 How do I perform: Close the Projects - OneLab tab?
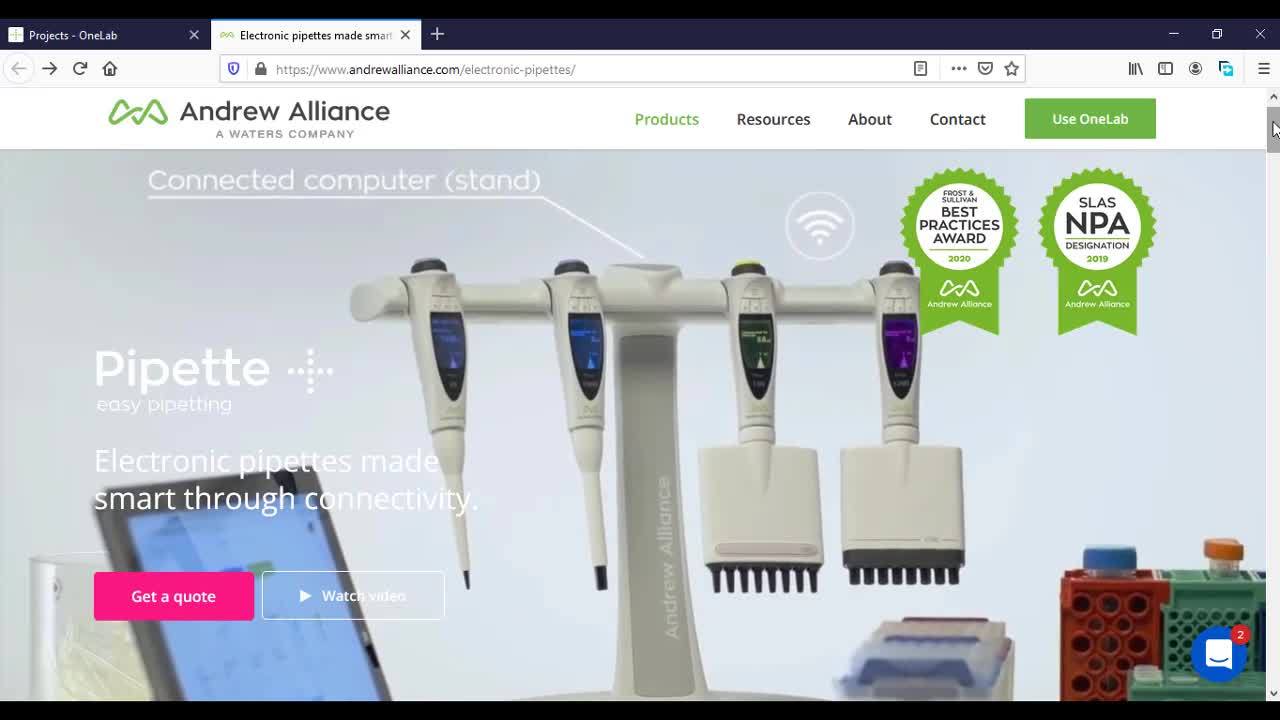tap(194, 35)
